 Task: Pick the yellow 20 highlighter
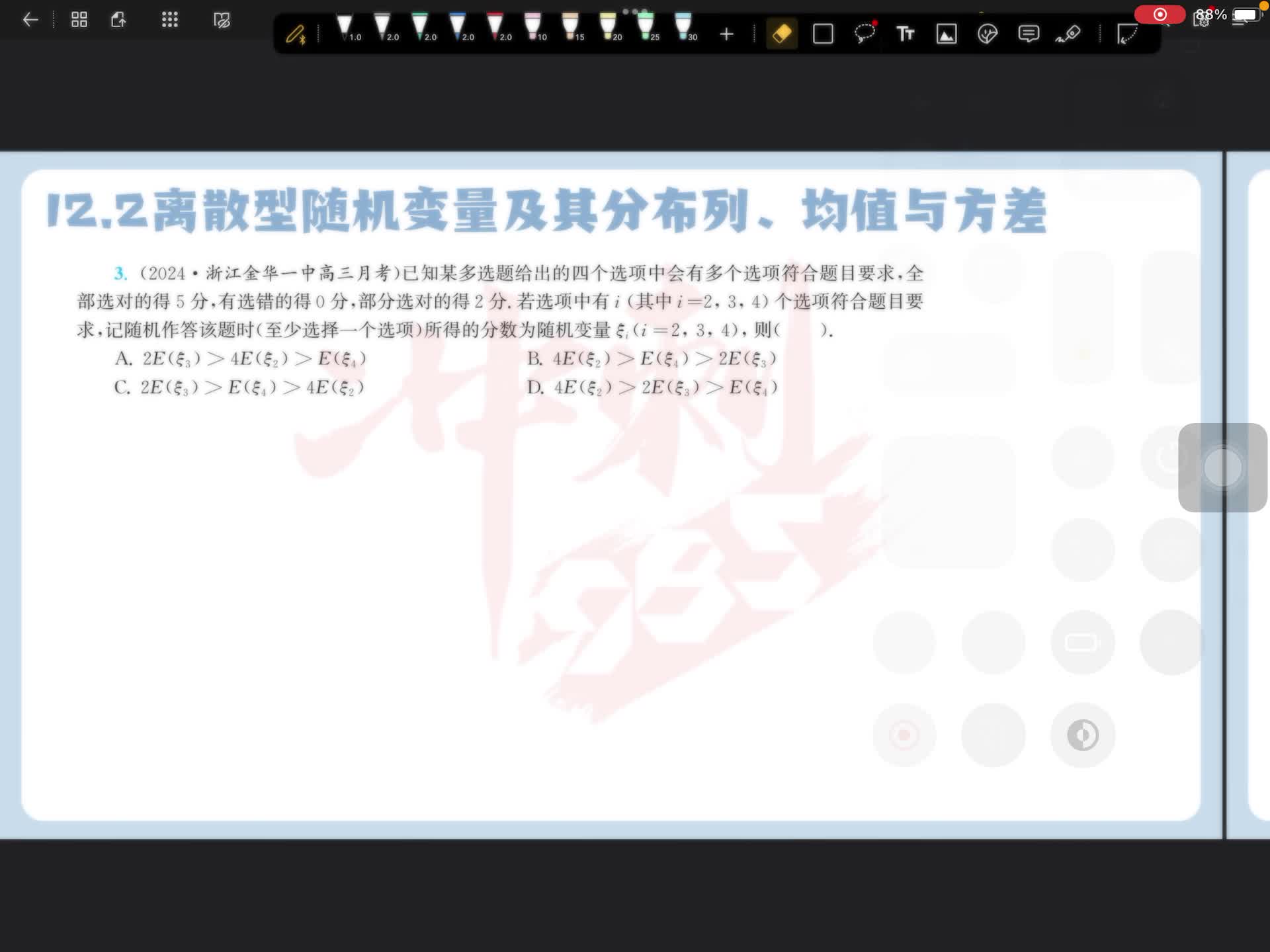click(x=608, y=28)
